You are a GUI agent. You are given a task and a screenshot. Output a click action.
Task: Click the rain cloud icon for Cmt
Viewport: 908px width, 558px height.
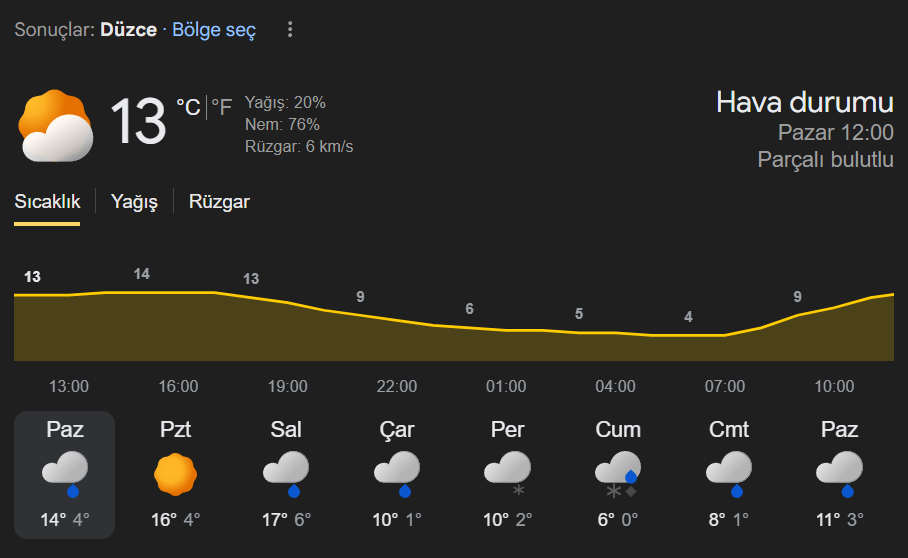click(728, 474)
